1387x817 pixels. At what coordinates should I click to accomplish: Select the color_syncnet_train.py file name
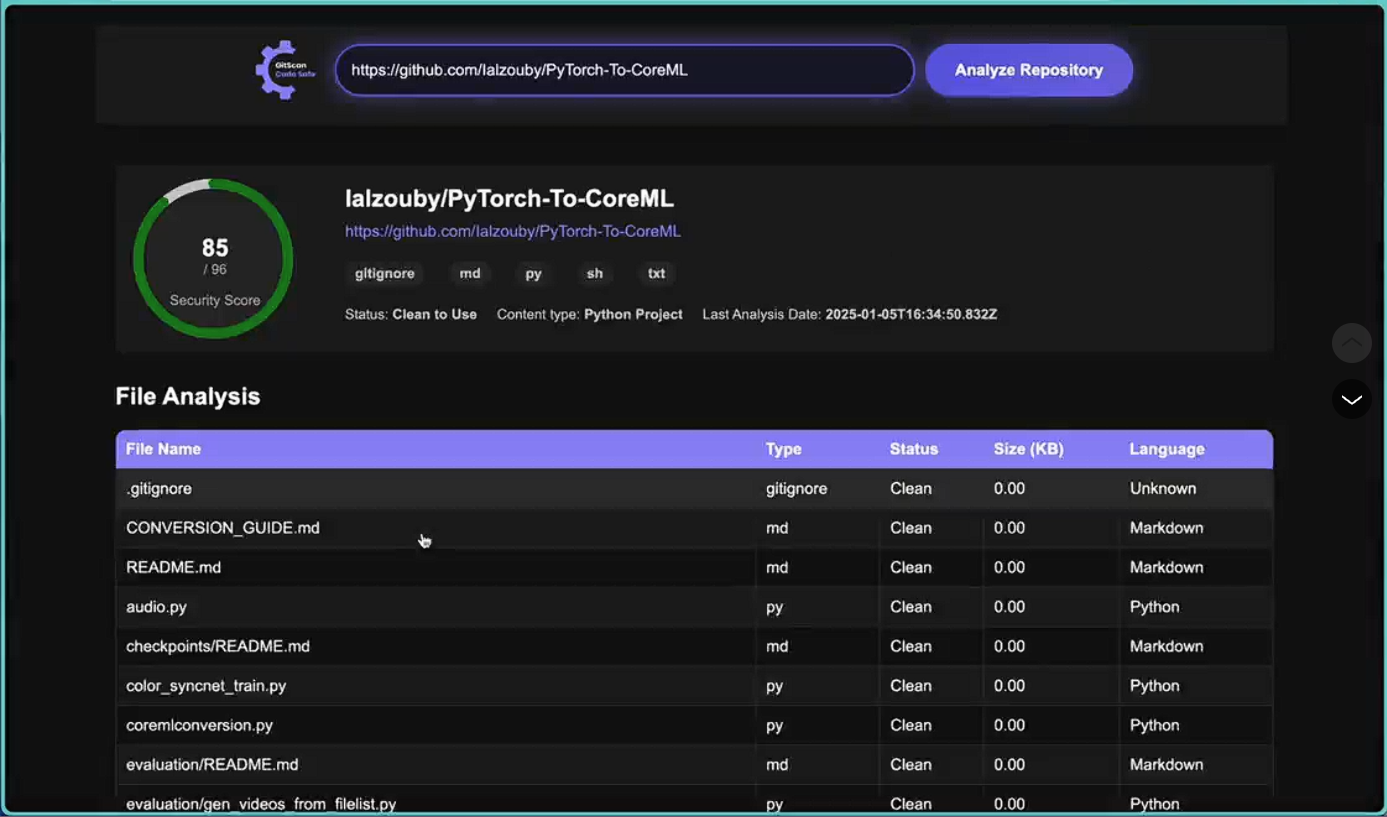206,686
